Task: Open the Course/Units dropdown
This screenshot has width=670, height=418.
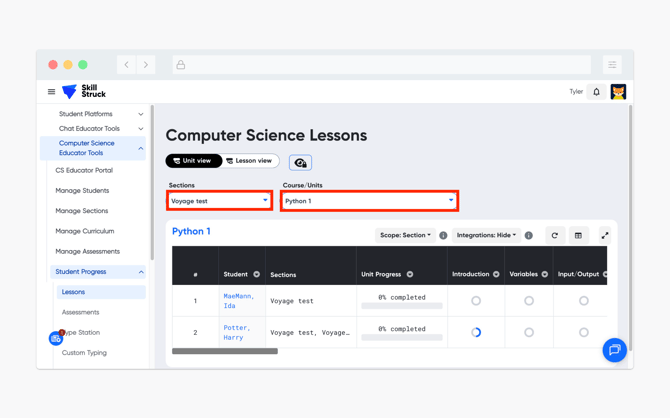Action: pos(369,201)
